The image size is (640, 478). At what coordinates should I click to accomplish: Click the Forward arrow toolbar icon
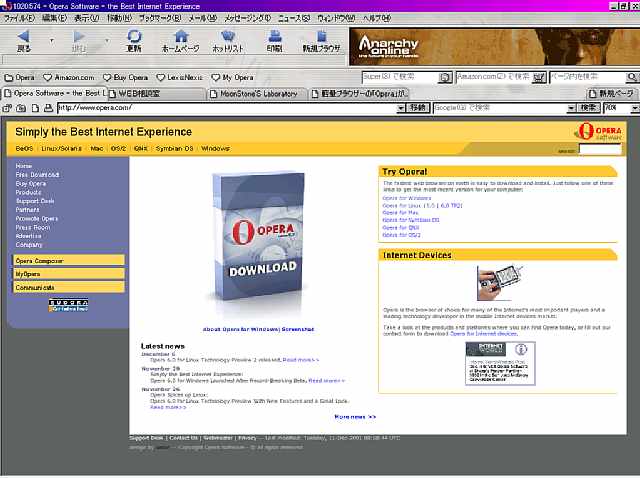tap(79, 36)
